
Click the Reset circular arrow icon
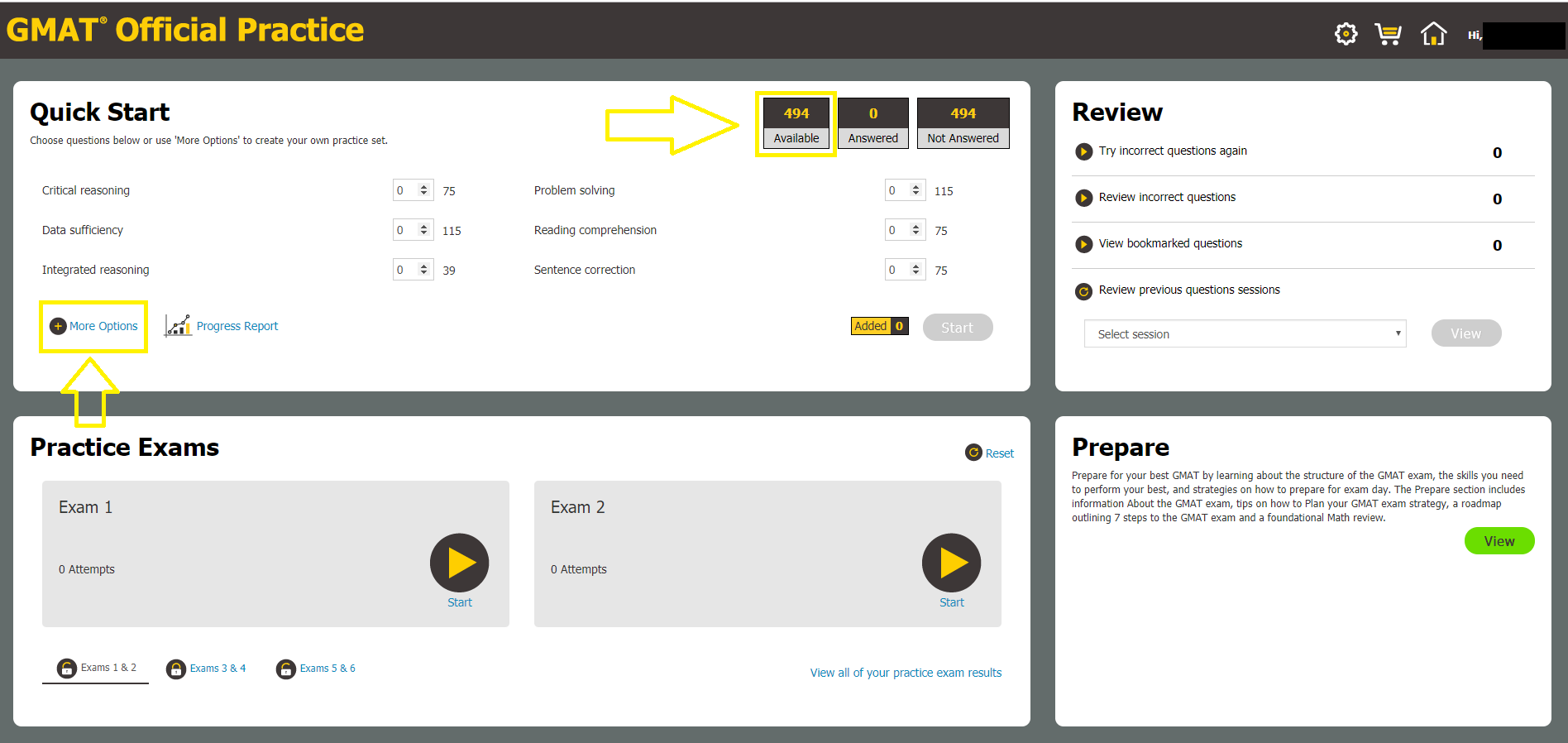point(973,453)
